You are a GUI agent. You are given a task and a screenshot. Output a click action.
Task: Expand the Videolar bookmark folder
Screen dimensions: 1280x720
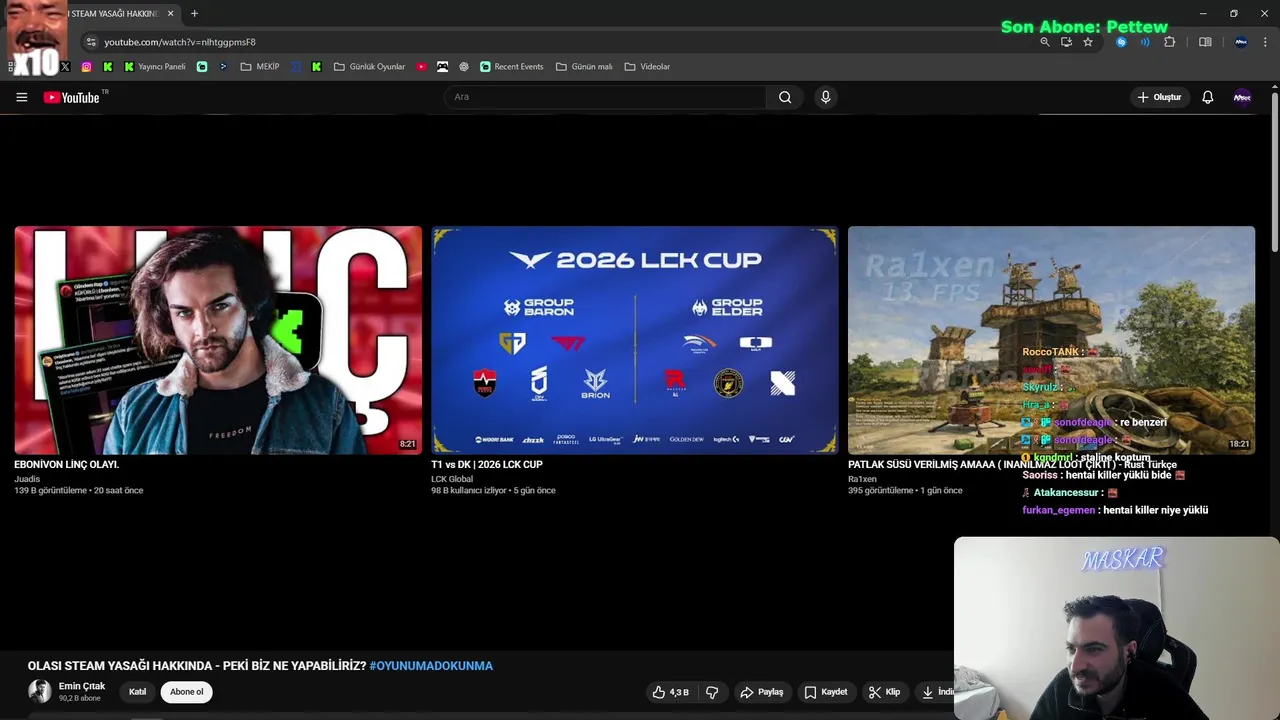coord(647,67)
